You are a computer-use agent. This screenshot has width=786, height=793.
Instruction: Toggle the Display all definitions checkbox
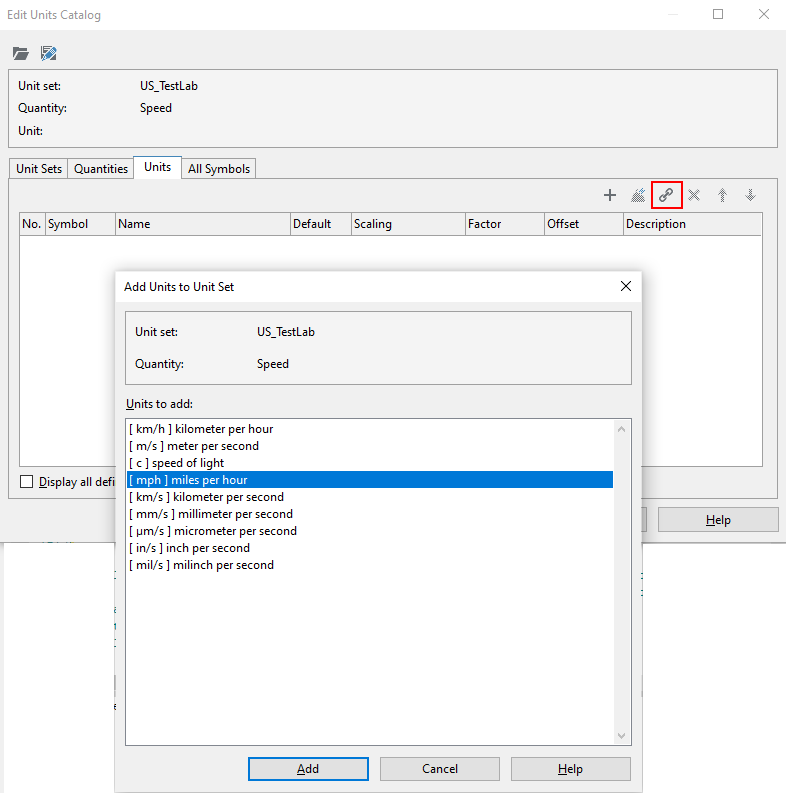click(x=27, y=482)
